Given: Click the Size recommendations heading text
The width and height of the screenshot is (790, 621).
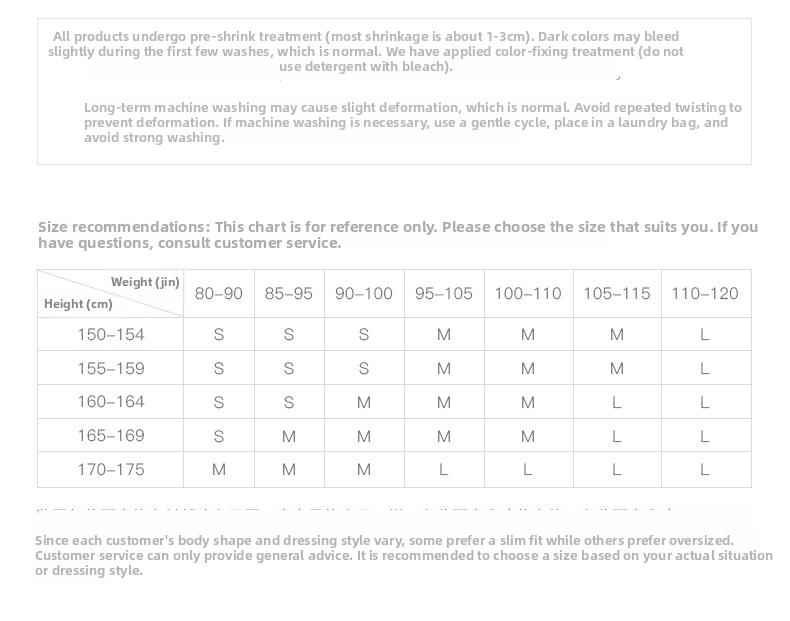Looking at the screenshot, I should (x=398, y=235).
